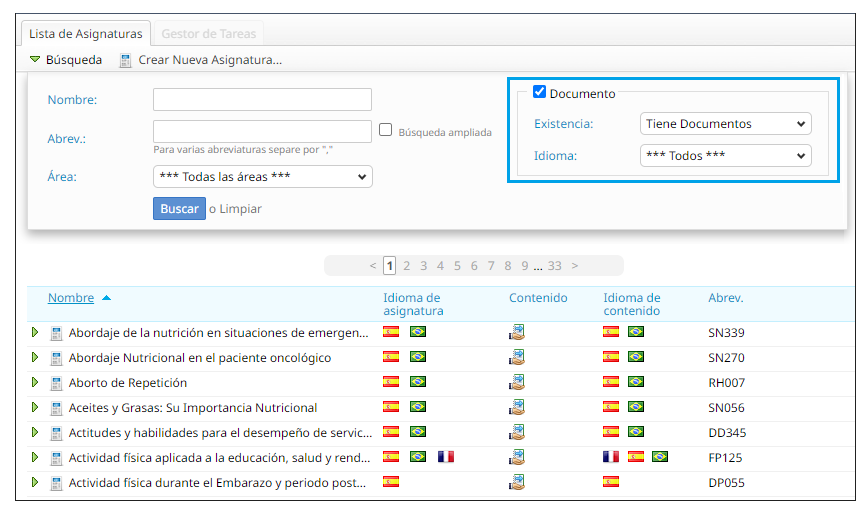Select abbreviation SN339
Screen dimensions: 865x507
[x=726, y=333]
